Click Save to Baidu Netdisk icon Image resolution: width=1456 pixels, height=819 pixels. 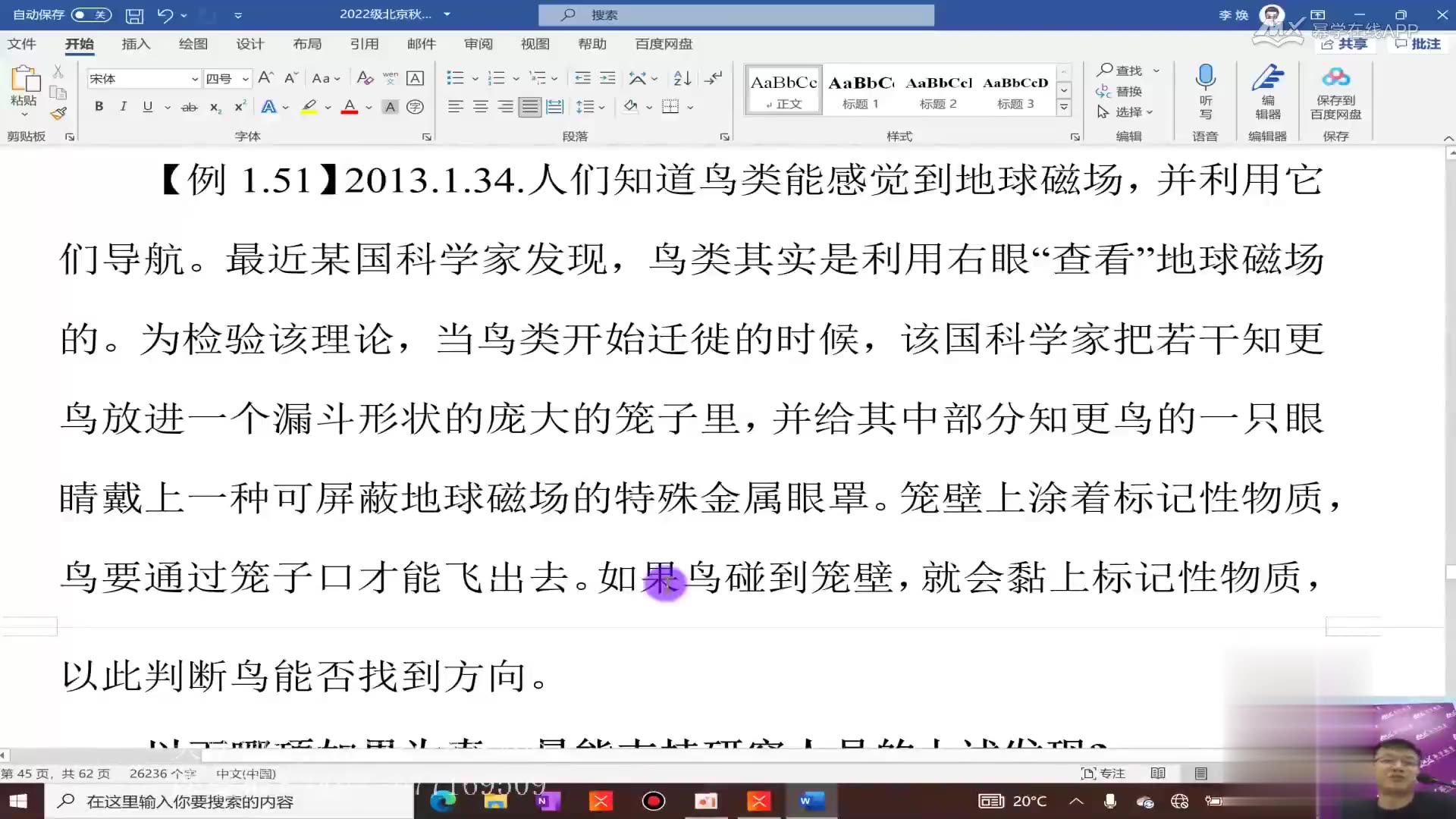pos(1335,77)
